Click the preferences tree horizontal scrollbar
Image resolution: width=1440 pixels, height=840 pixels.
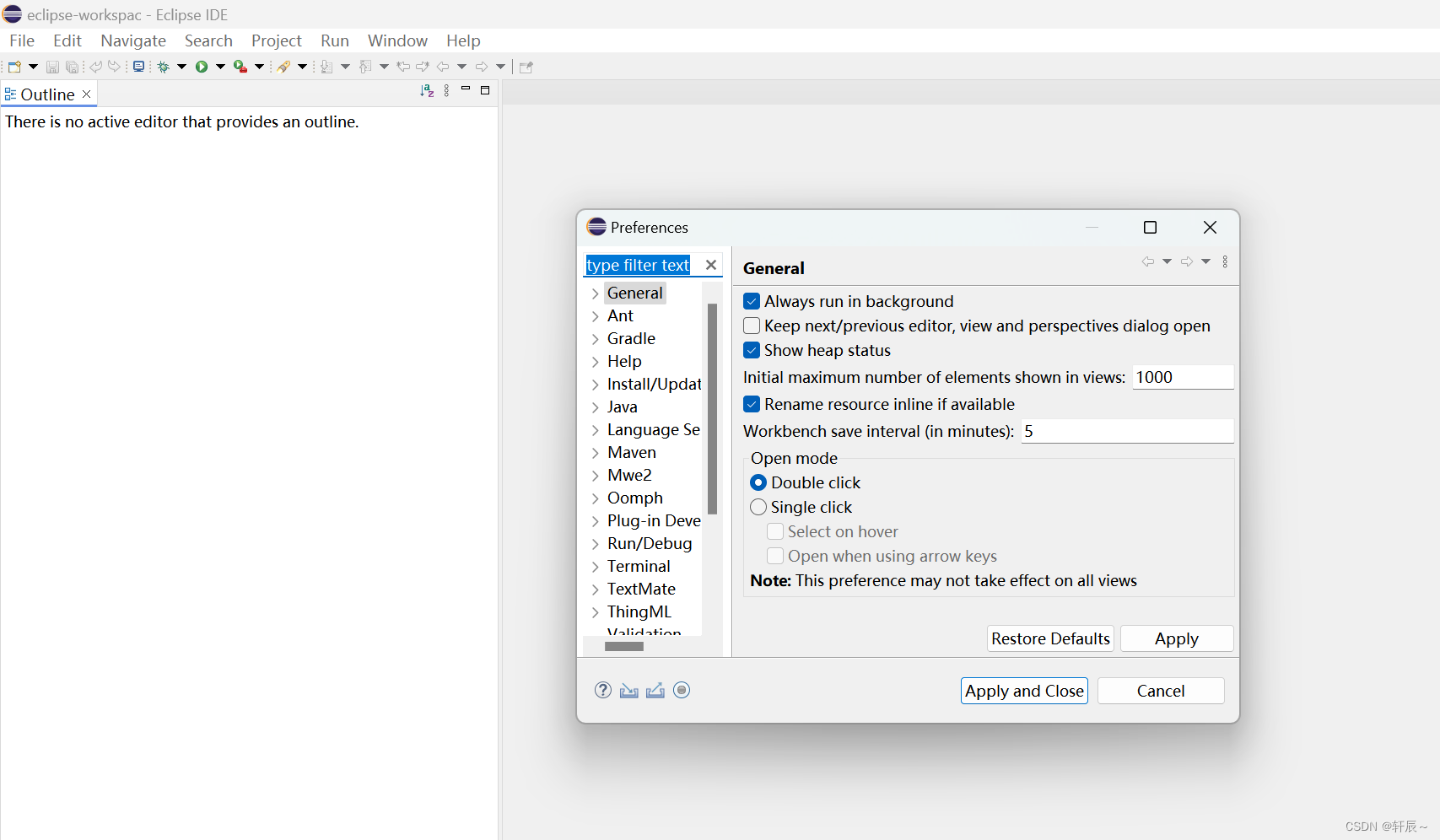624,647
